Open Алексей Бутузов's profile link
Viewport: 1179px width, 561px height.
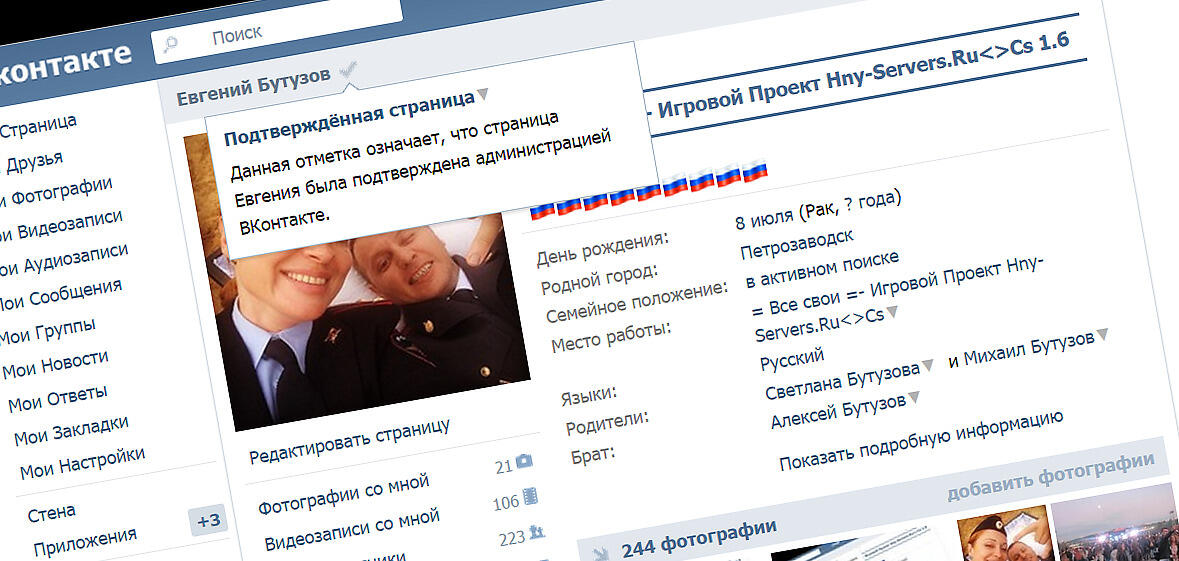click(x=838, y=412)
